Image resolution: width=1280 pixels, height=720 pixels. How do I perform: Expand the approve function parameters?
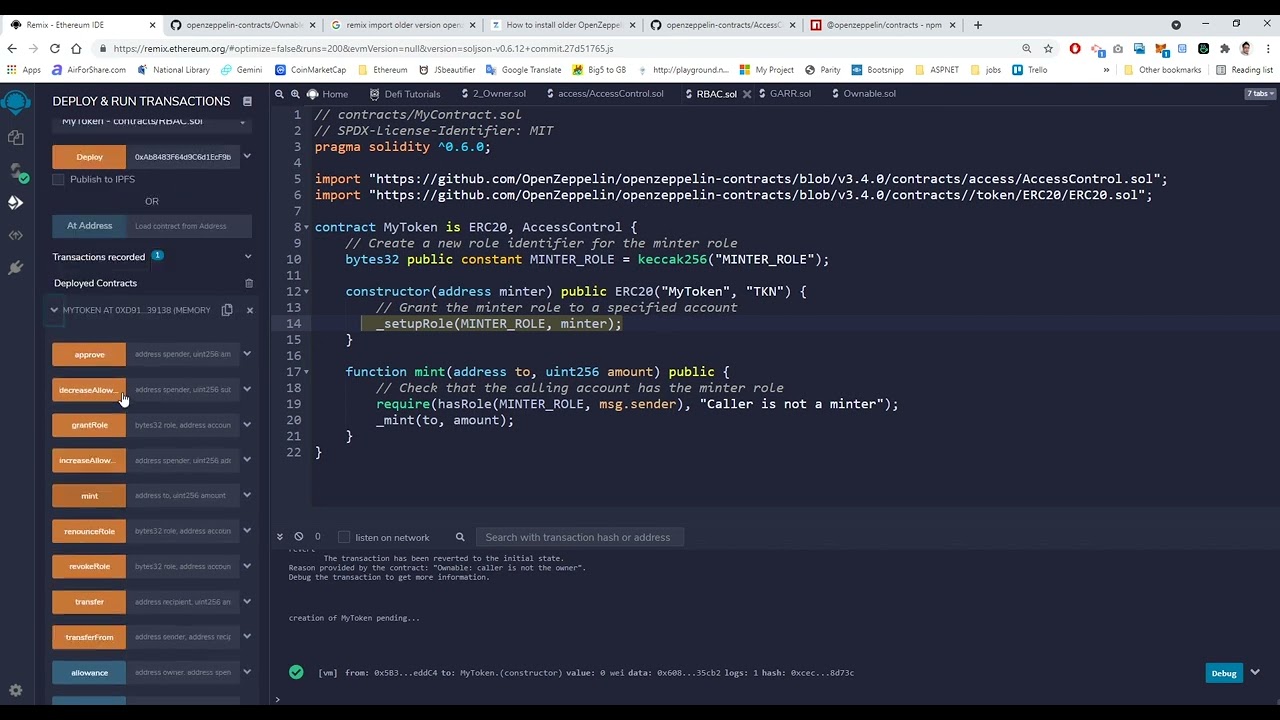point(247,354)
